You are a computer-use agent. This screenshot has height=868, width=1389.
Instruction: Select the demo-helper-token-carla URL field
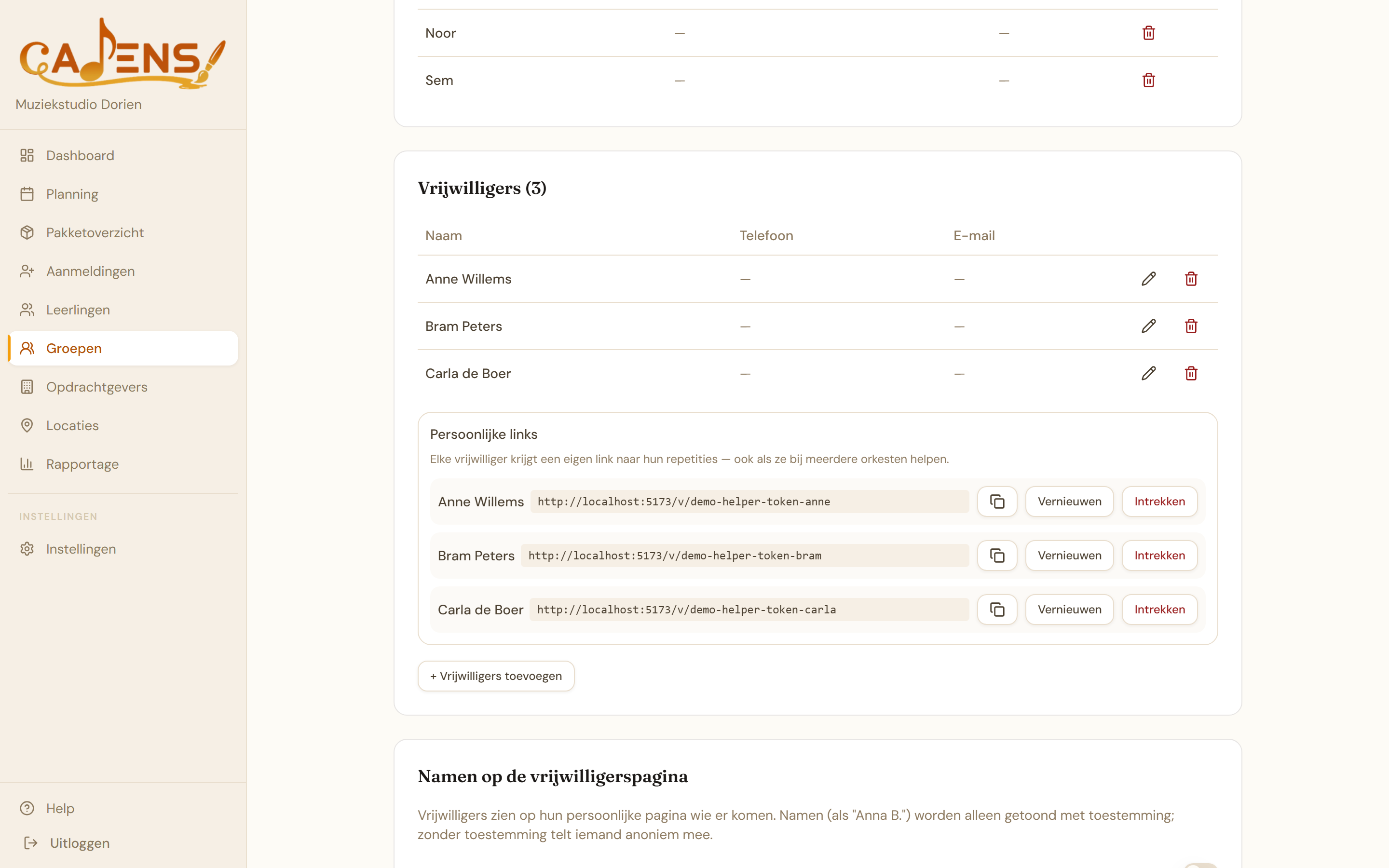tap(749, 610)
